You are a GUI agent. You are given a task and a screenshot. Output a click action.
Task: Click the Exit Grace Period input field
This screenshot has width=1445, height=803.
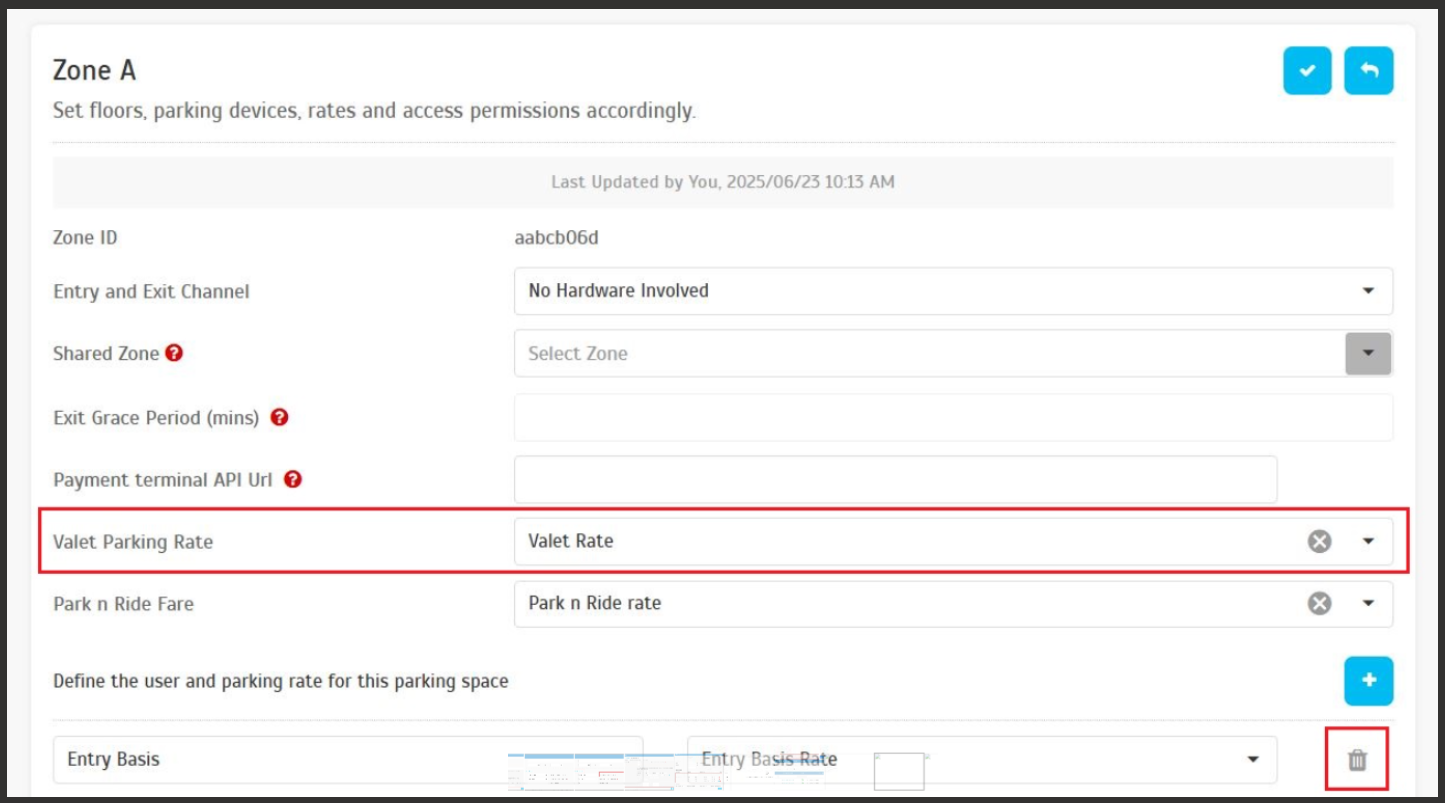coord(952,417)
